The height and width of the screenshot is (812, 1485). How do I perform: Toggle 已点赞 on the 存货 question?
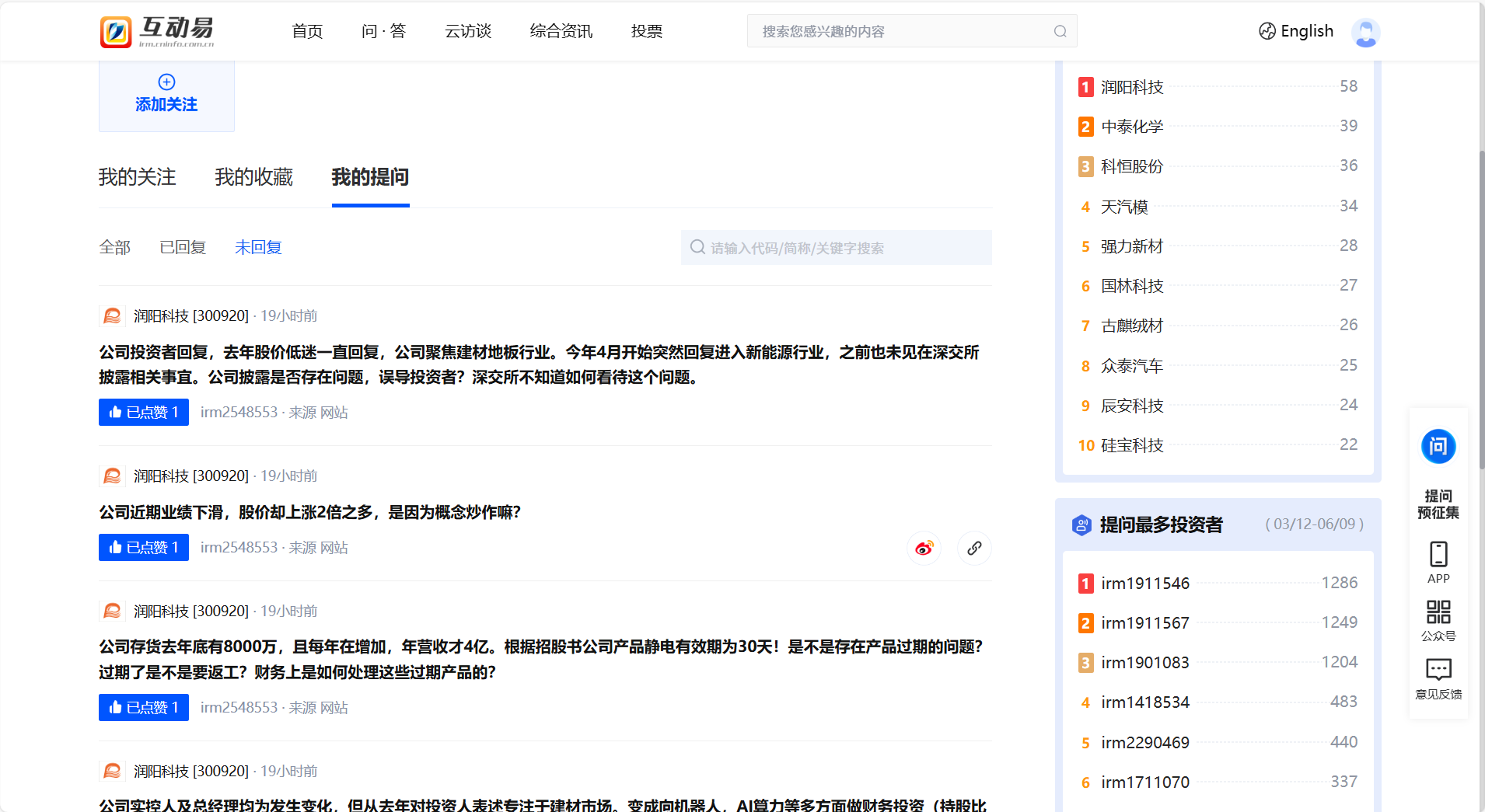coord(144,707)
